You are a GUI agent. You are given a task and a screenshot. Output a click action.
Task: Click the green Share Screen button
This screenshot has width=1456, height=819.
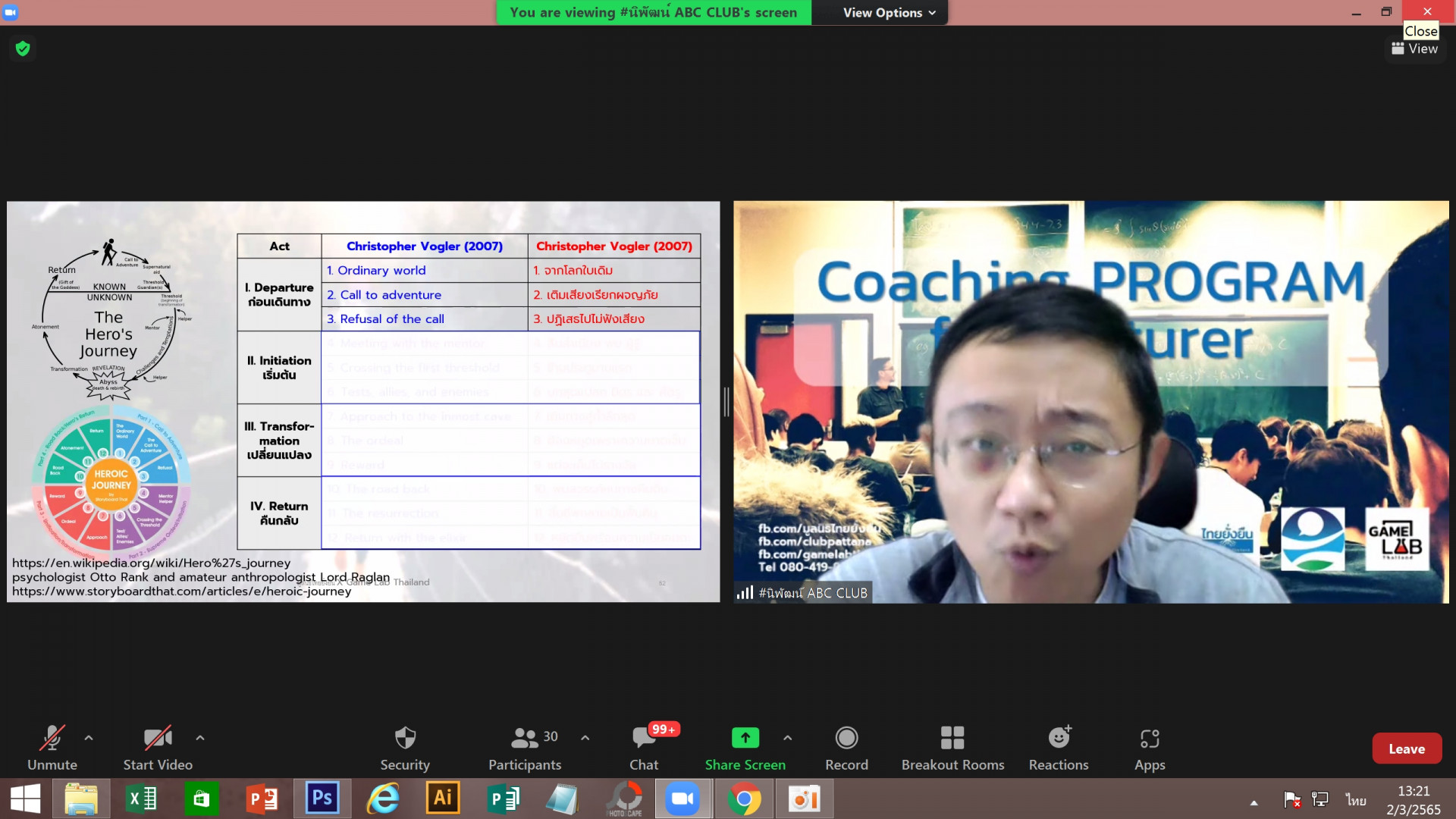click(745, 748)
